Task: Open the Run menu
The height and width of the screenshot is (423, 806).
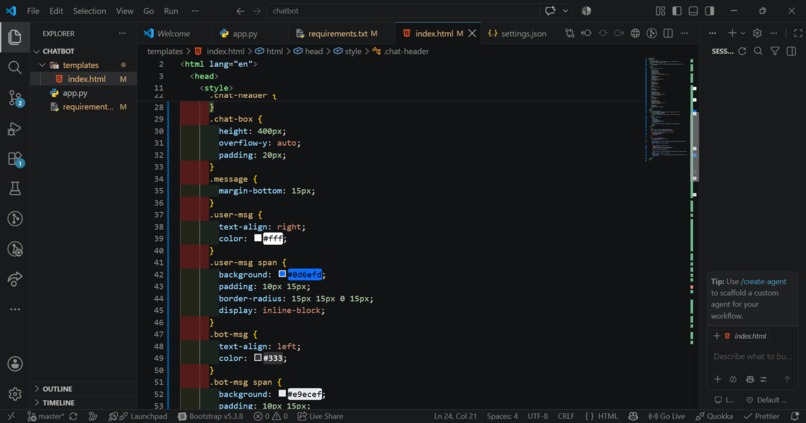Action: click(x=171, y=11)
